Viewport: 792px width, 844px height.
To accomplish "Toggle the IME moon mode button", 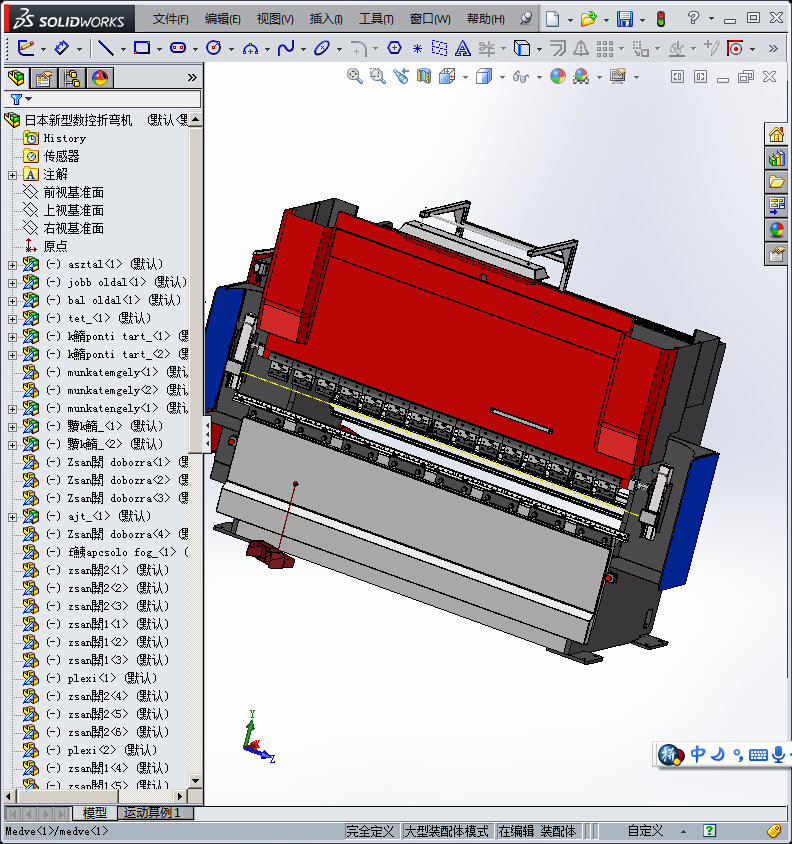I will (718, 754).
